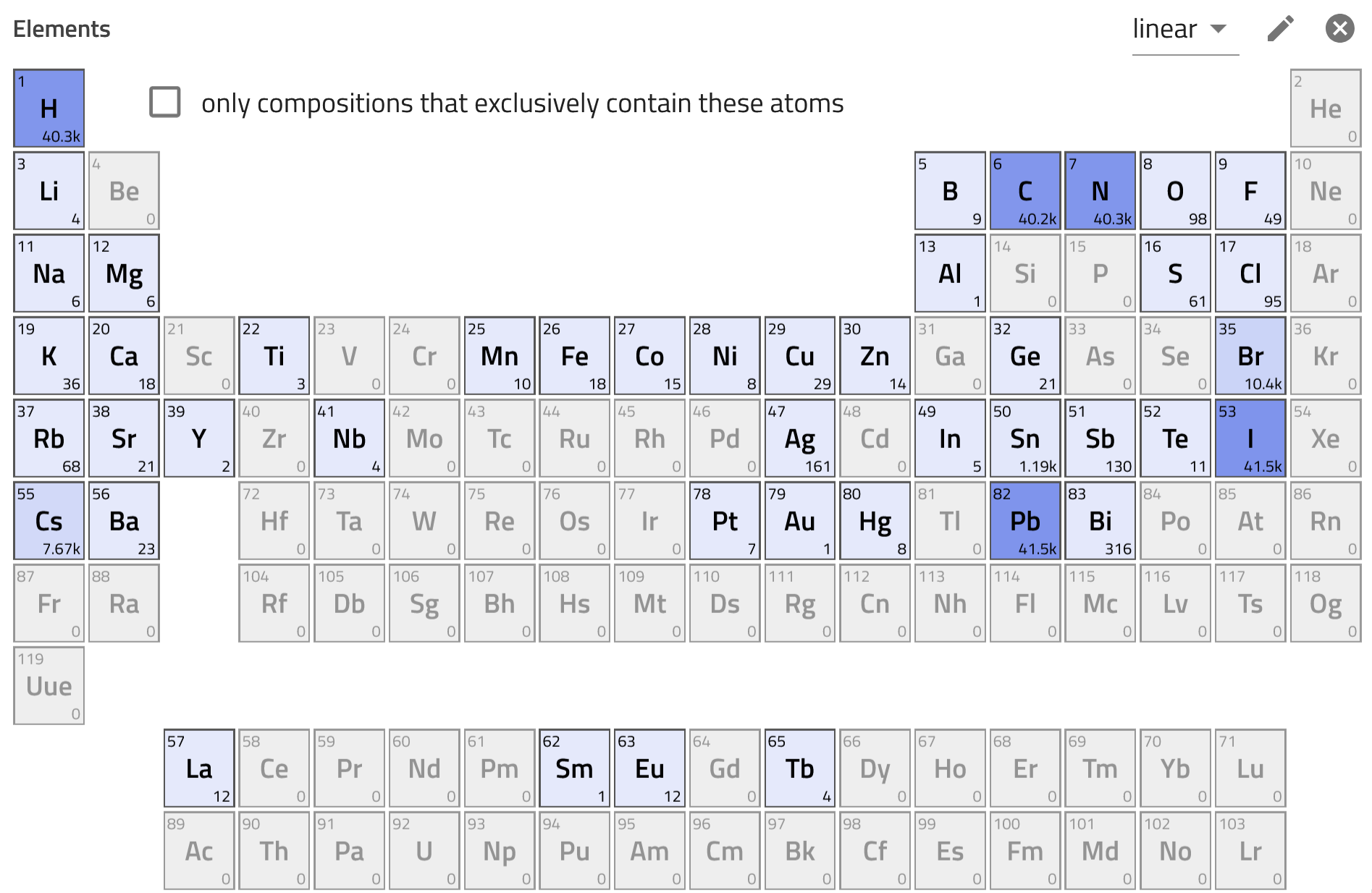Pick the Lead (Pb) element

click(1025, 521)
